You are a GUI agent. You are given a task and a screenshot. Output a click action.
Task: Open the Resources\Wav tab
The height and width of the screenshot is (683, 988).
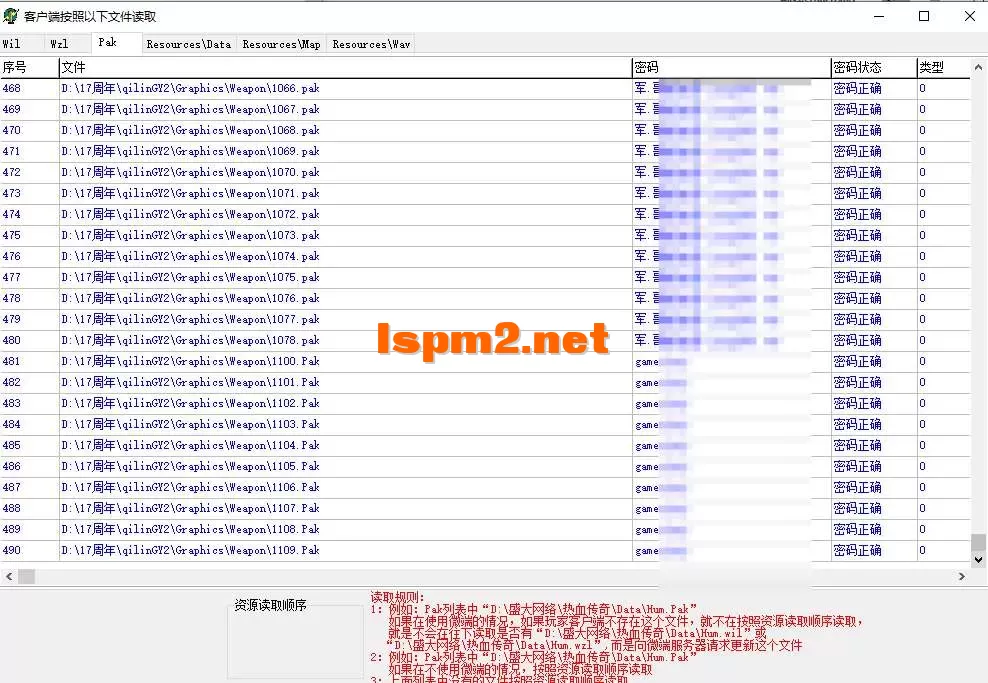pos(371,44)
